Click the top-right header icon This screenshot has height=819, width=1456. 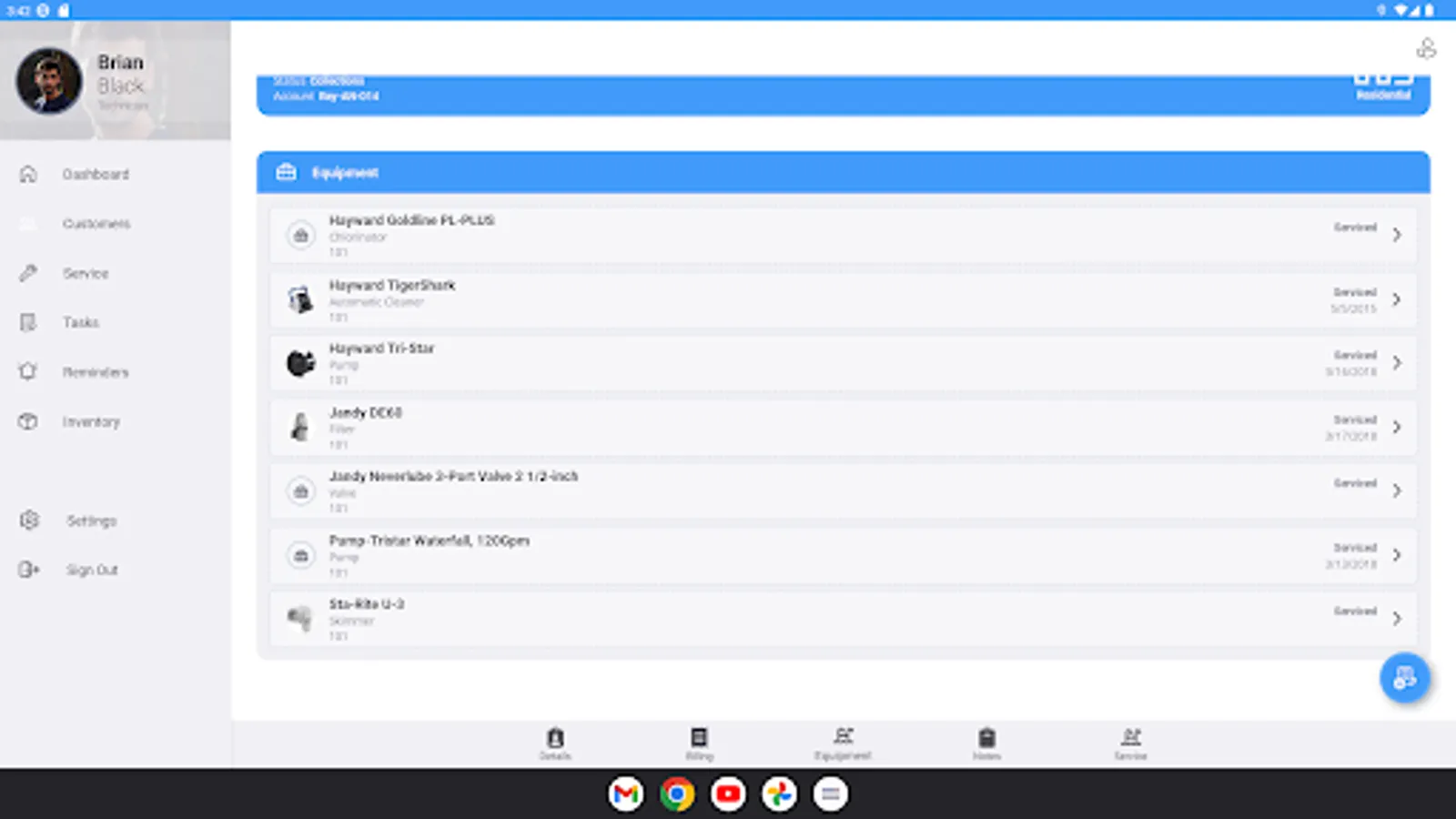(x=1426, y=48)
